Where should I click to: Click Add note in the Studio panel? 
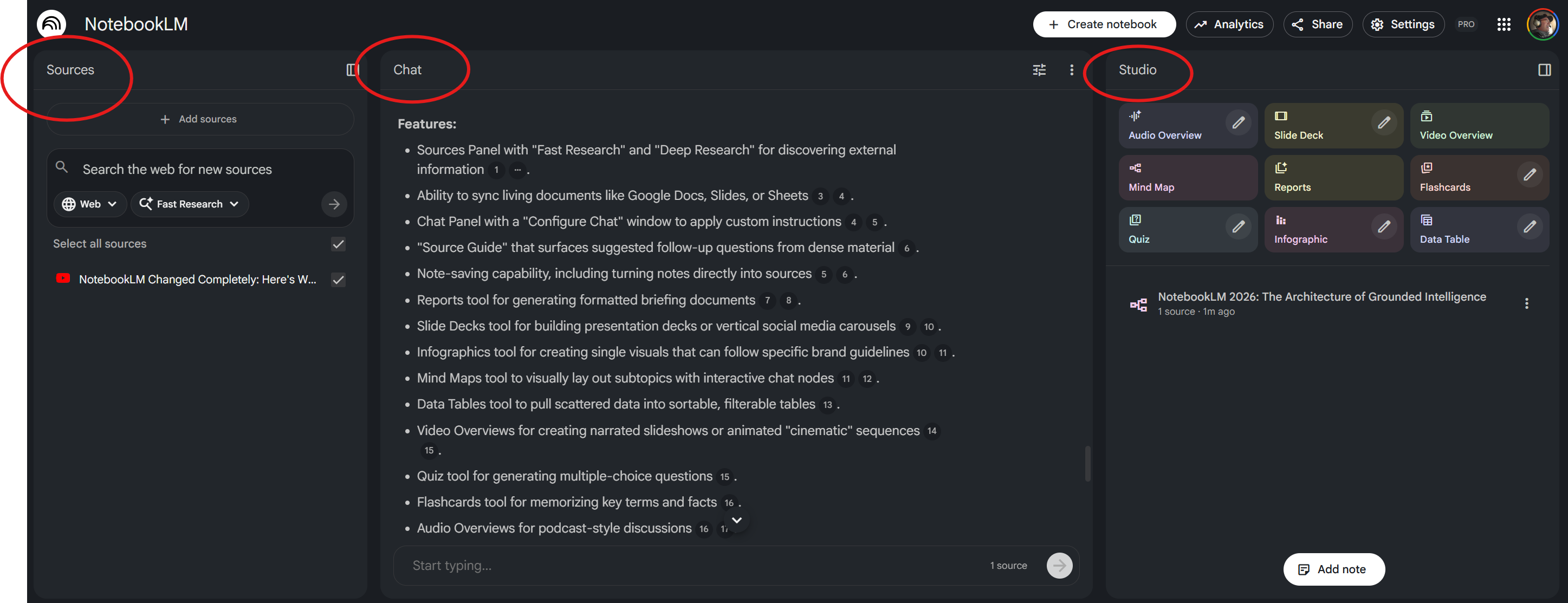coord(1333,569)
